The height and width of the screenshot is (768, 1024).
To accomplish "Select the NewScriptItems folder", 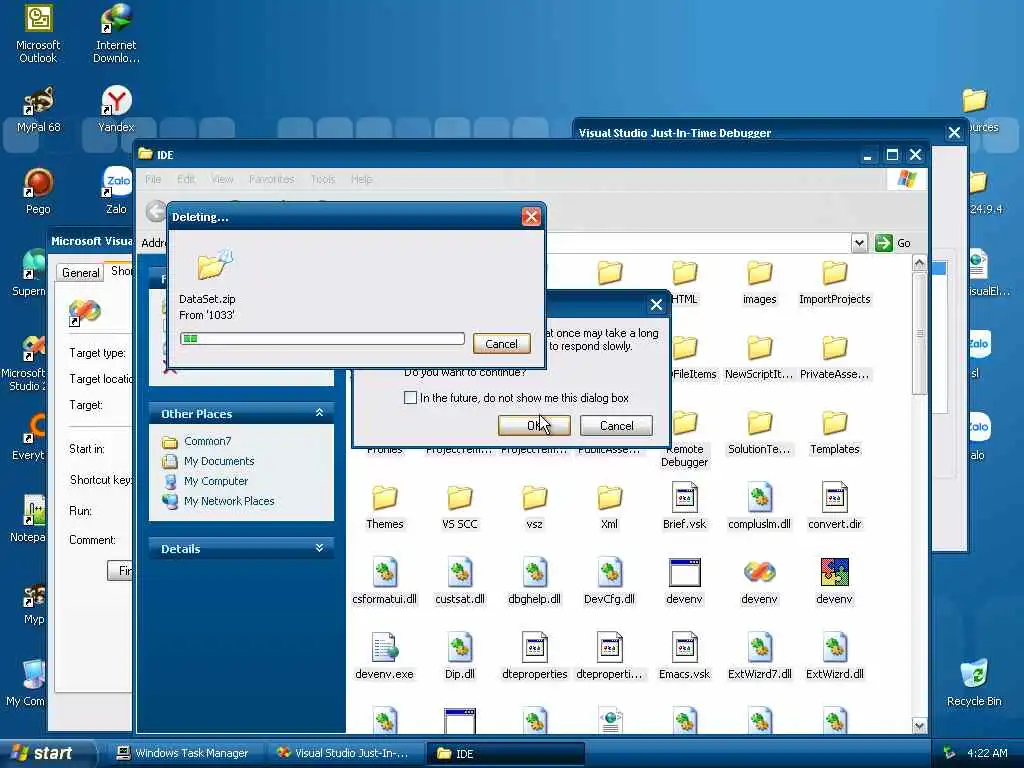I will tap(760, 357).
